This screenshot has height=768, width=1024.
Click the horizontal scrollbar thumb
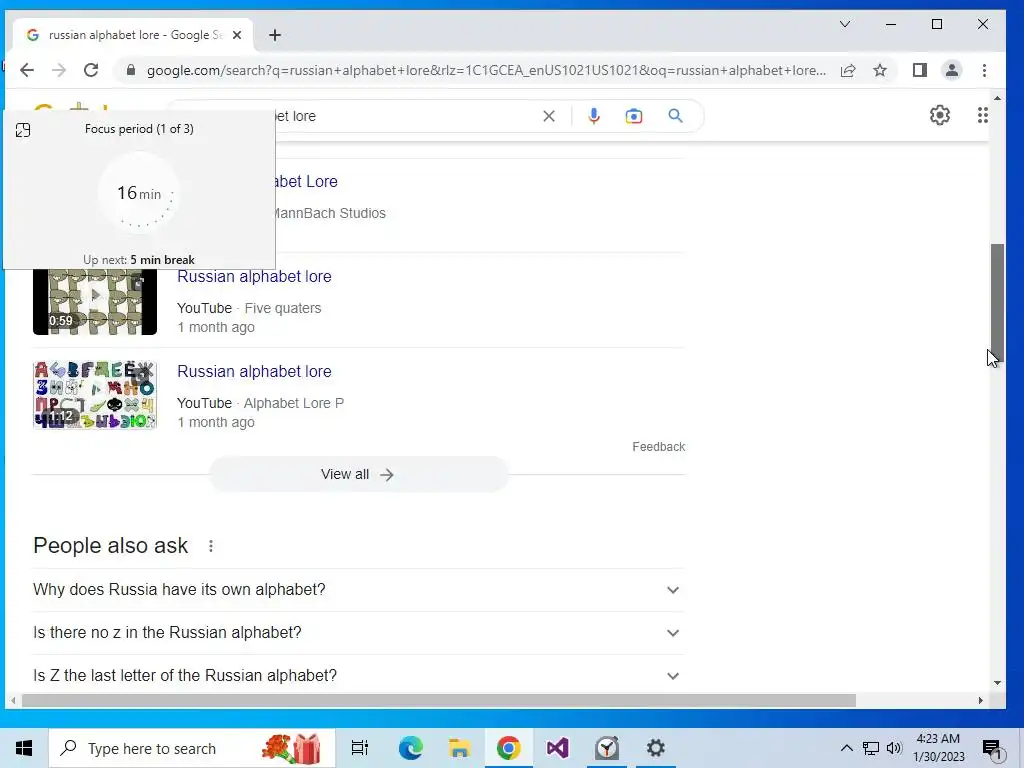439,701
